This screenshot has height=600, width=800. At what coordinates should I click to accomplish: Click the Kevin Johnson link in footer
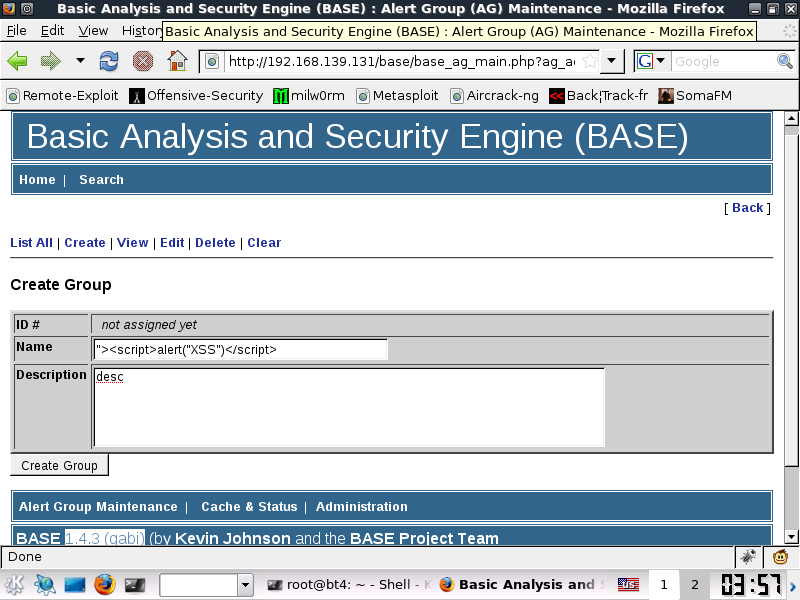(233, 538)
